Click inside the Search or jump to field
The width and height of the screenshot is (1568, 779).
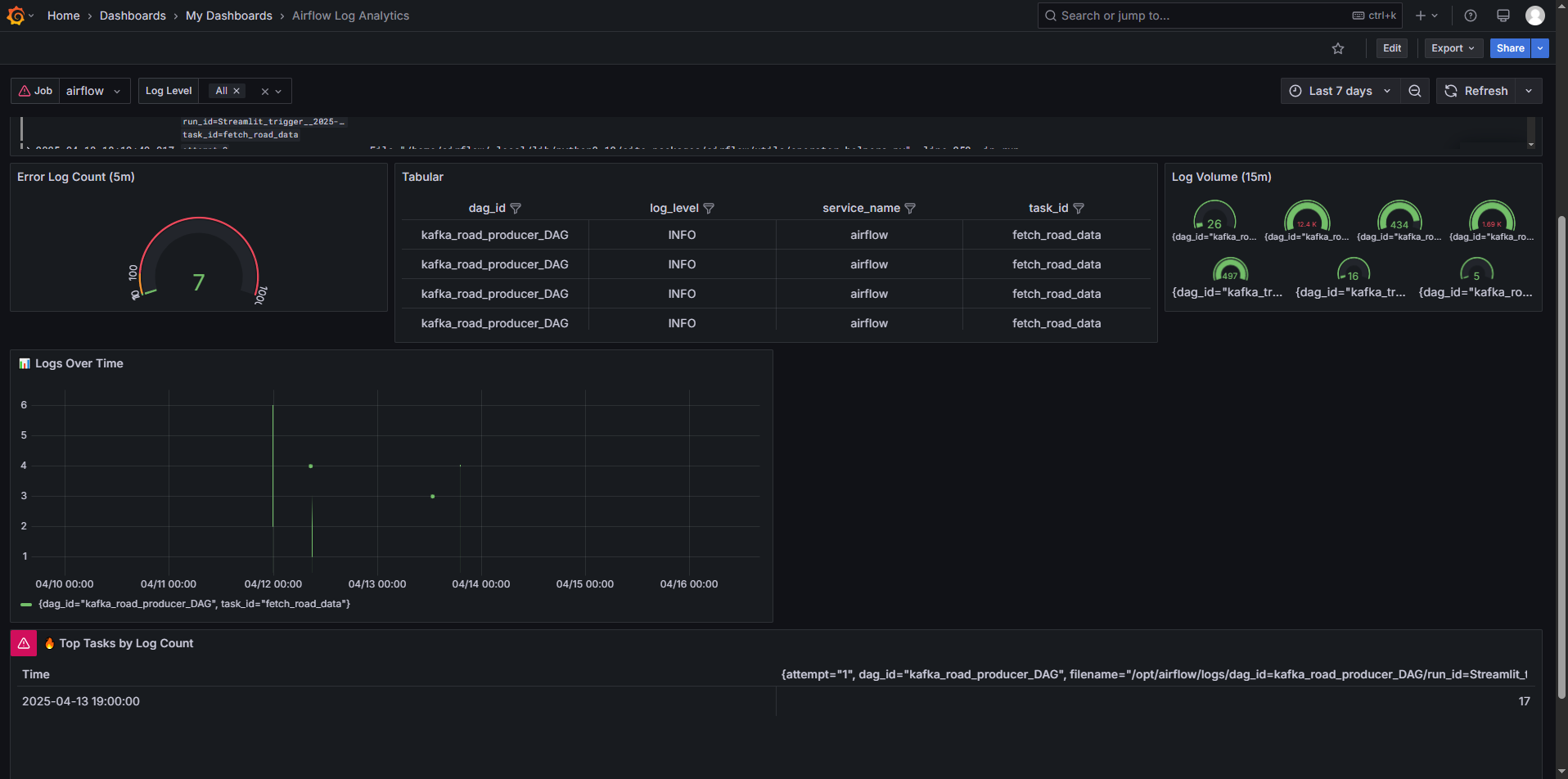click(x=1187, y=15)
